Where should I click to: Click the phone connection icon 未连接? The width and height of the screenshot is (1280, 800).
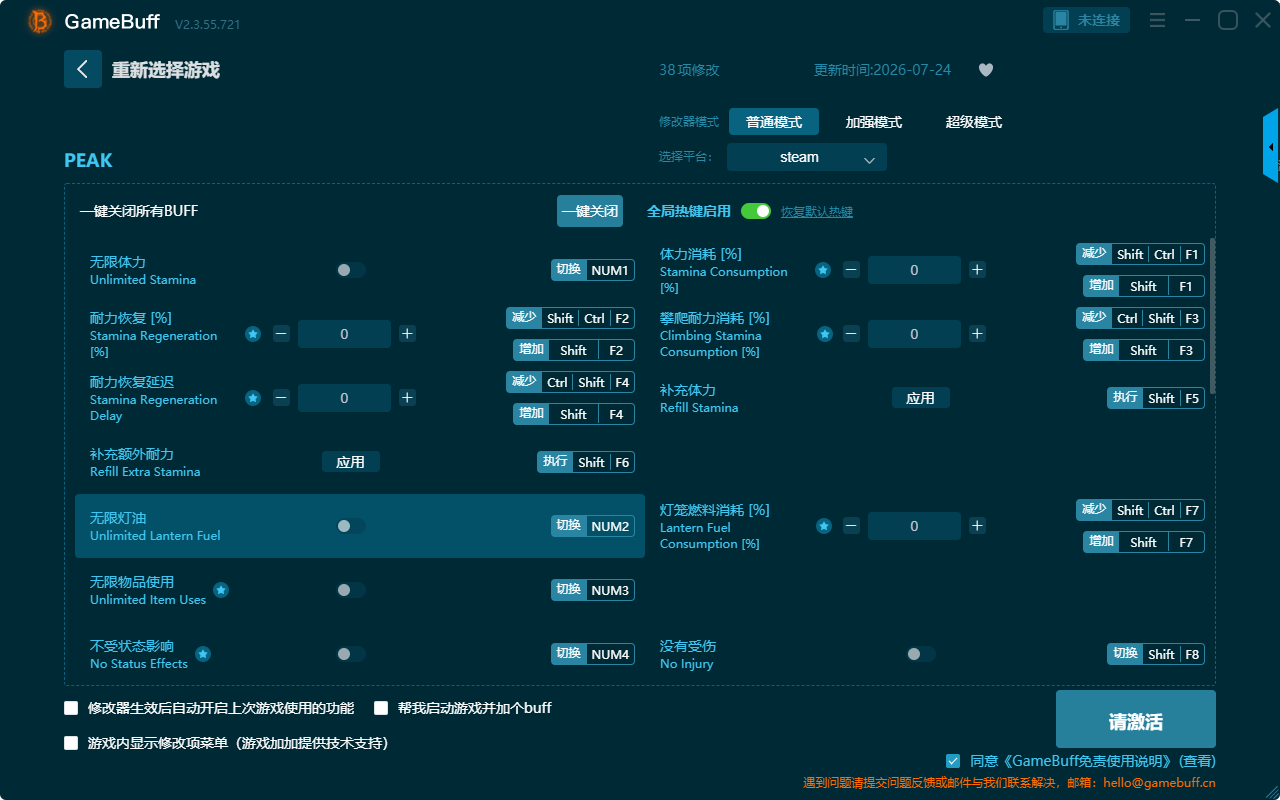click(1060, 20)
